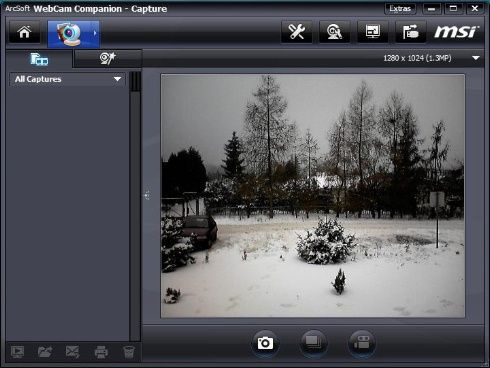
Task: Expand the All Captures dropdown
Action: click(117, 79)
